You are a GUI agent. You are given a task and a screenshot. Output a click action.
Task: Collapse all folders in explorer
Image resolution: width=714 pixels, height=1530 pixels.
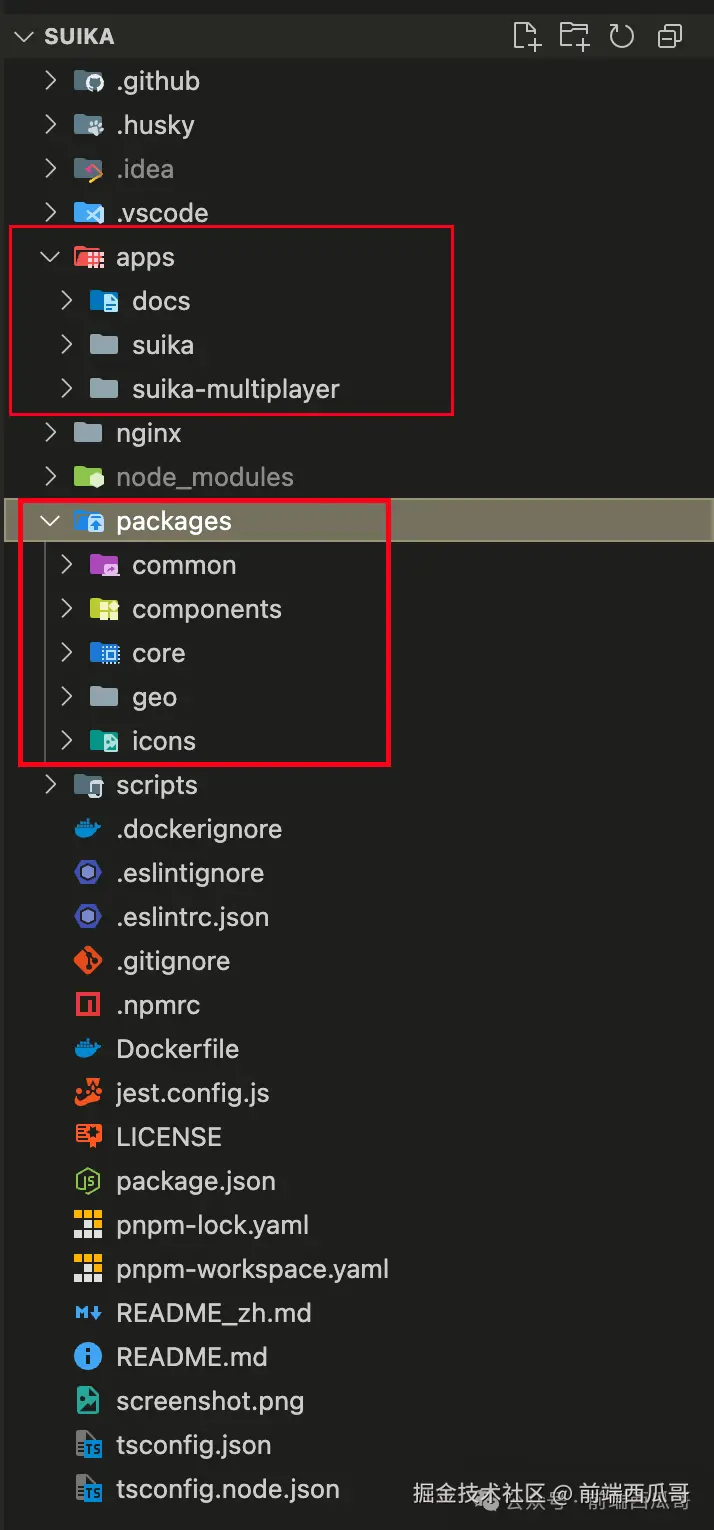[669, 37]
